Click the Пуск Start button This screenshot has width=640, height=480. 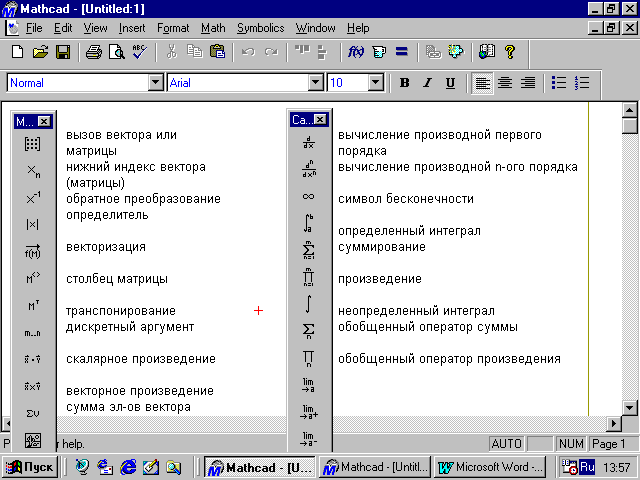tap(30, 467)
